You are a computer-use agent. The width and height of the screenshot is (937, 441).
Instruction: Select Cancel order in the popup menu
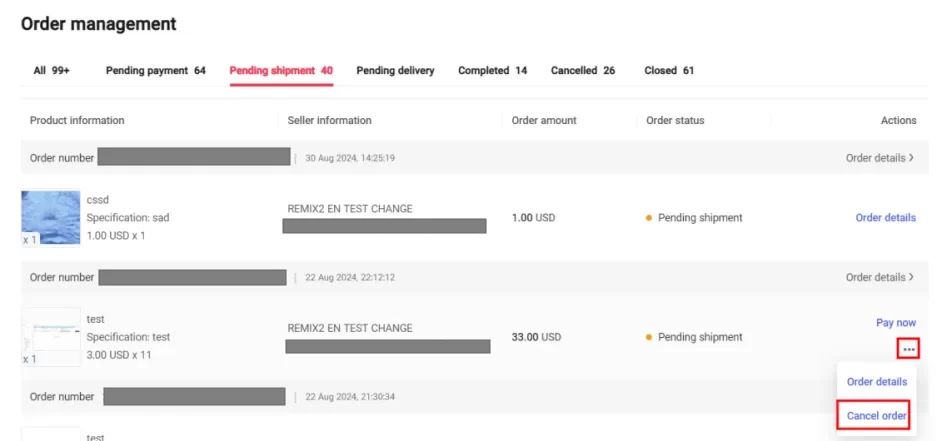pos(876,416)
